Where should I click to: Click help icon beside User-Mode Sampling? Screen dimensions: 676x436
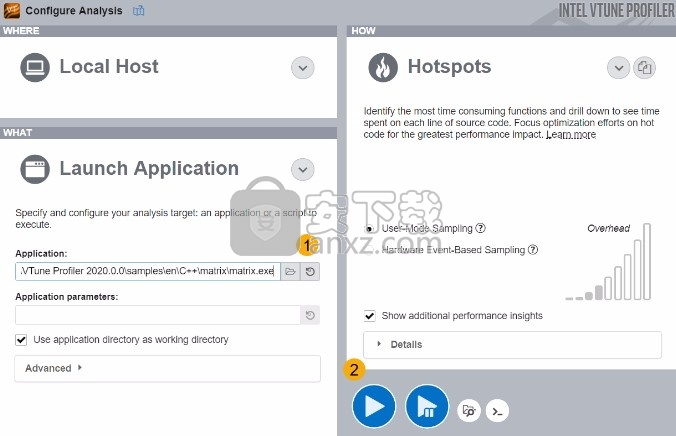(480, 228)
